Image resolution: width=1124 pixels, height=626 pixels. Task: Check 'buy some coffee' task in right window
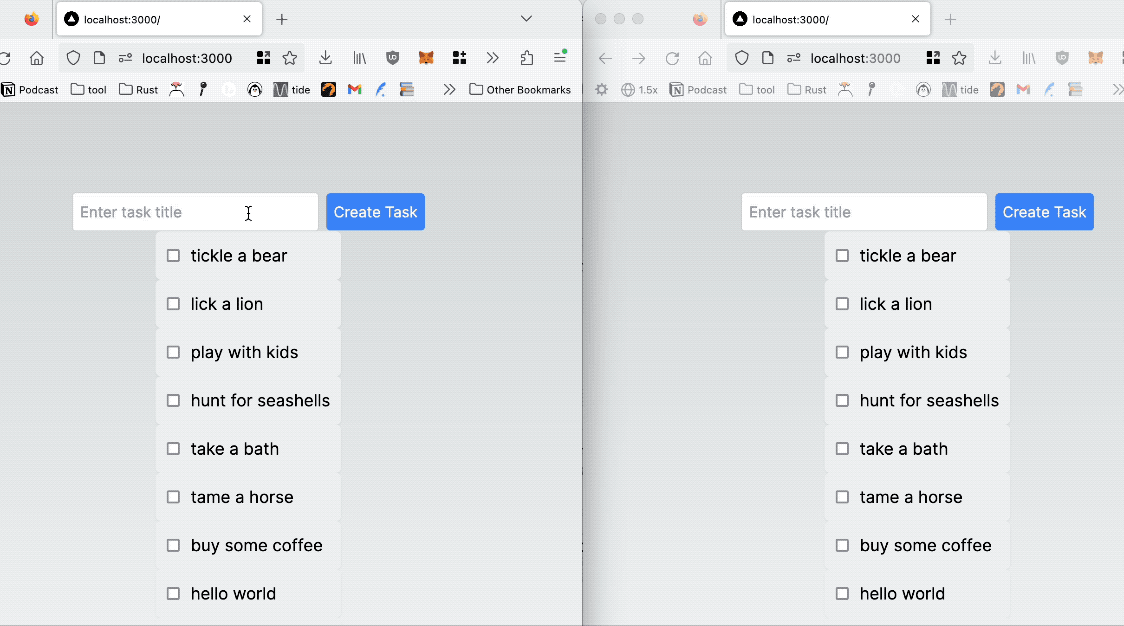[842, 546]
